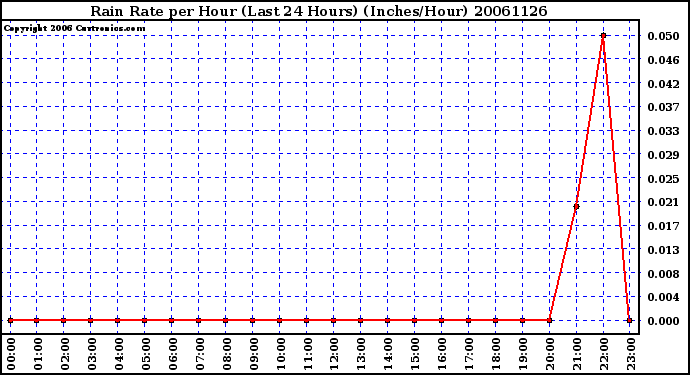Click the 0.033 y-axis label
The width and height of the screenshot is (690, 375).
[663, 131]
